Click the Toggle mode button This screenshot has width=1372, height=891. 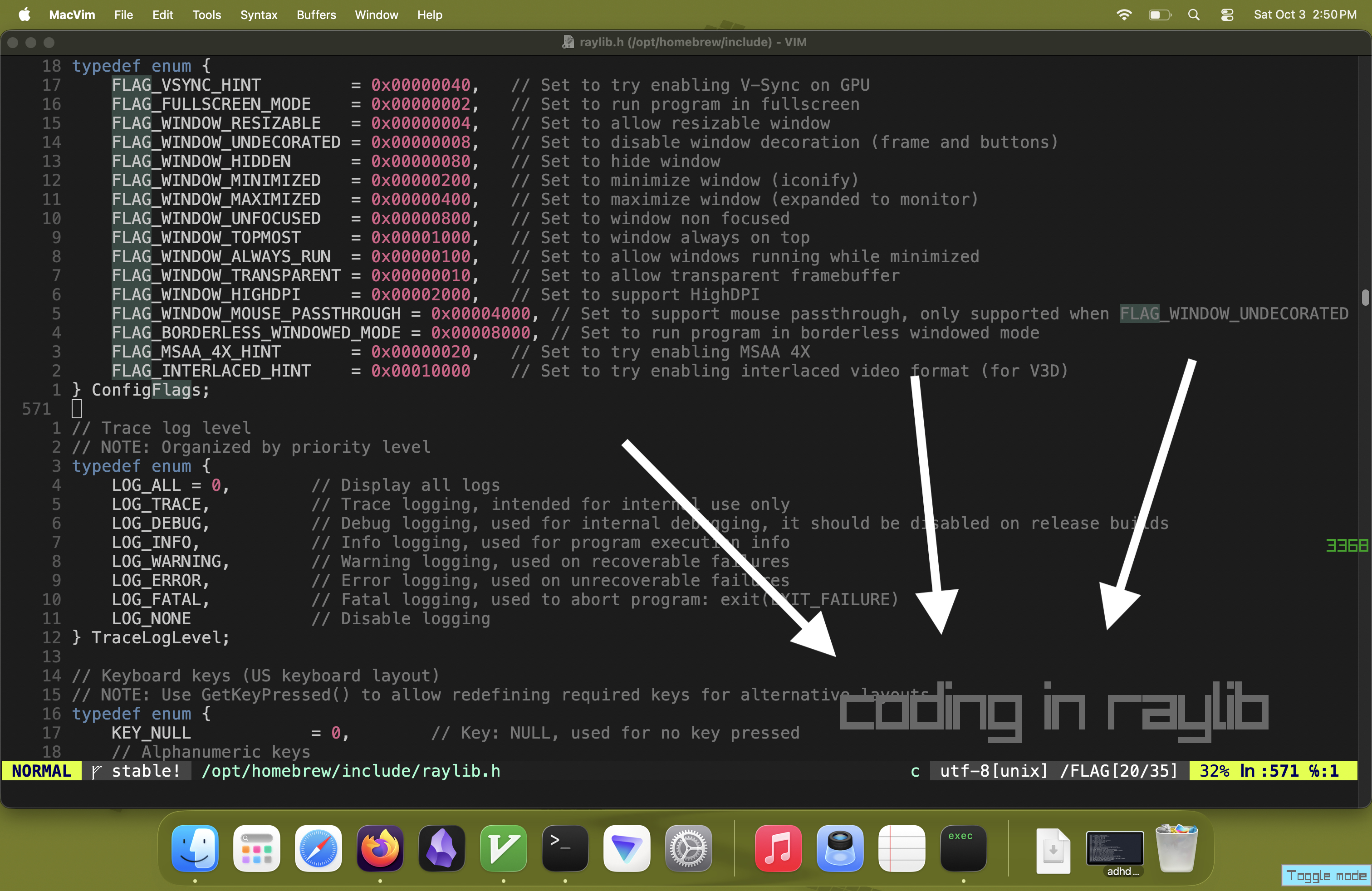(x=1327, y=876)
